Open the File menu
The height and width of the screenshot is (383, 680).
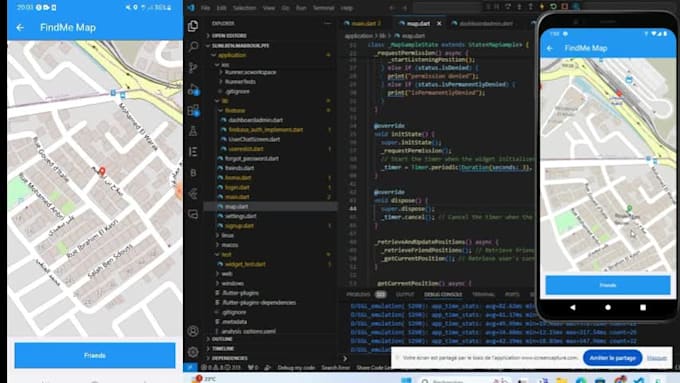tap(206, 8)
